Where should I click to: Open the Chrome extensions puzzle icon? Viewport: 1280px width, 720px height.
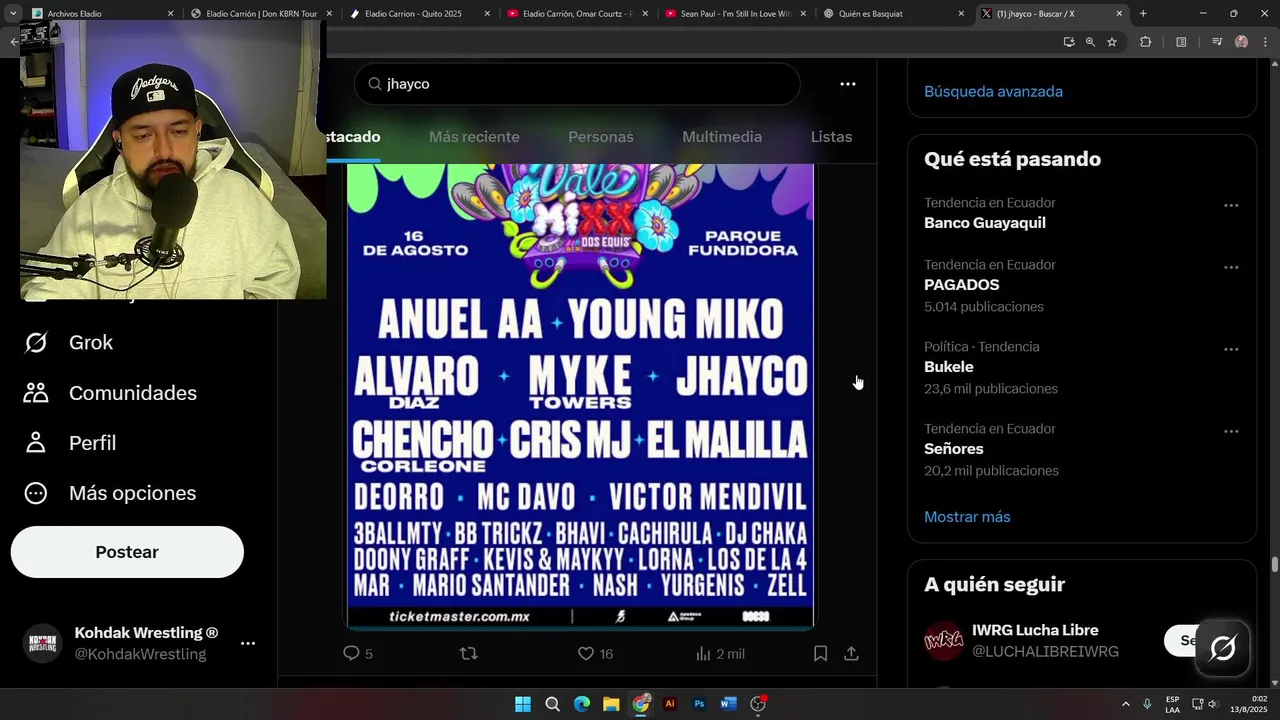(1146, 42)
